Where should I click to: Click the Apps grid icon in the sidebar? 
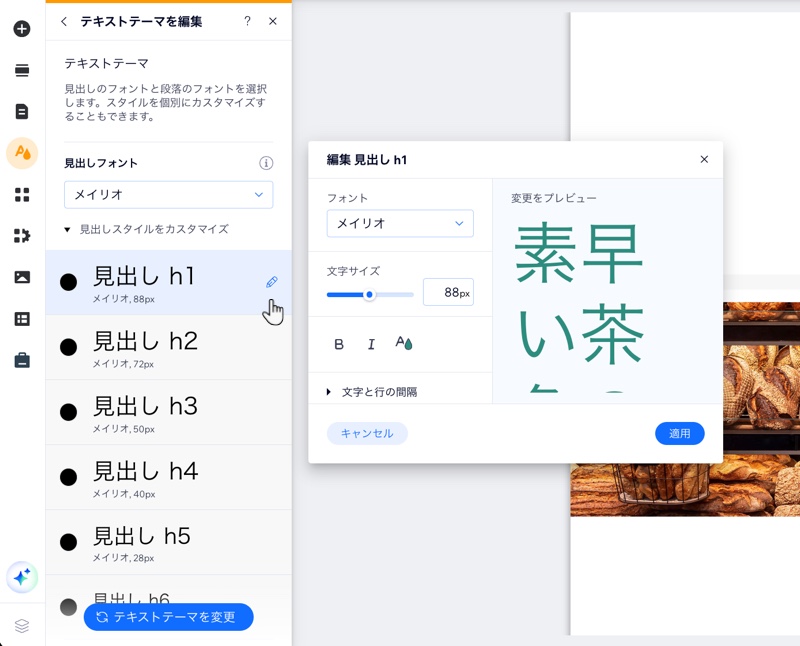20,194
